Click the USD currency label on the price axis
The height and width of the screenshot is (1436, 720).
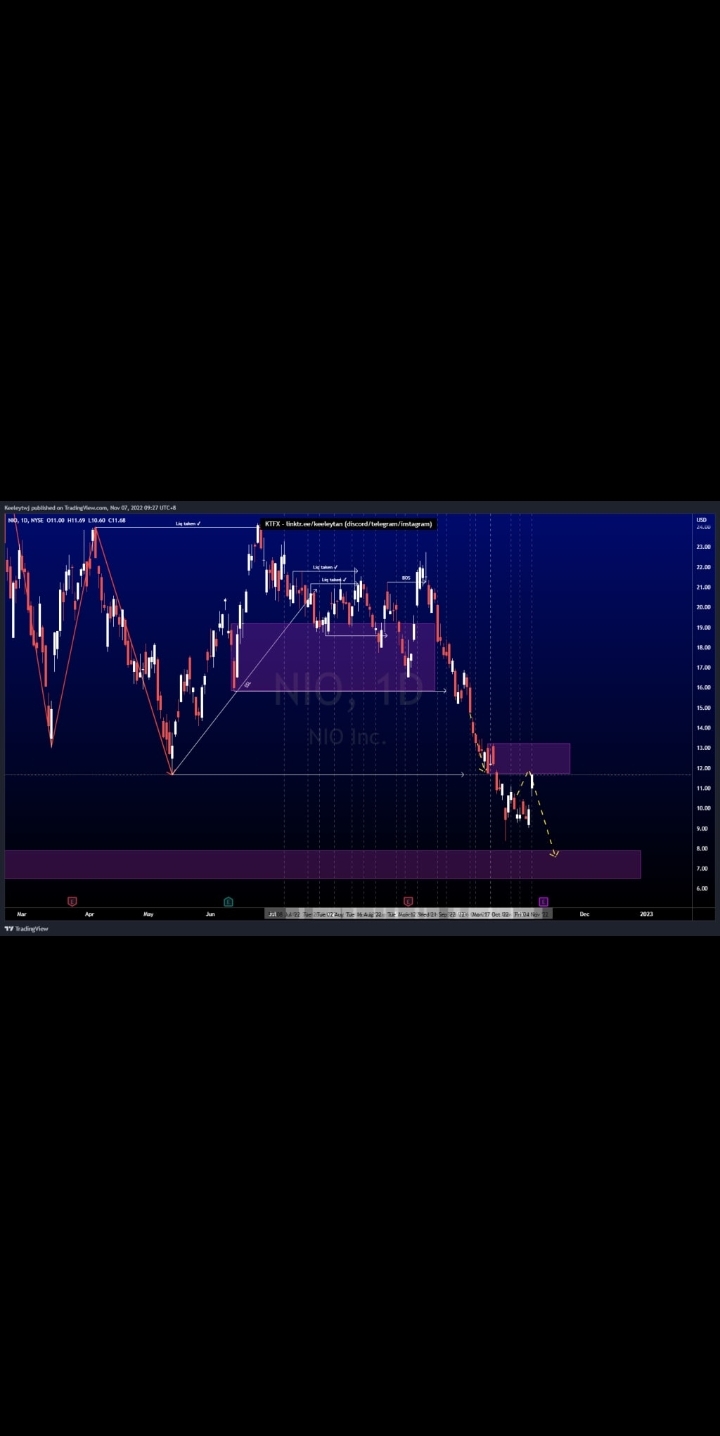click(702, 519)
